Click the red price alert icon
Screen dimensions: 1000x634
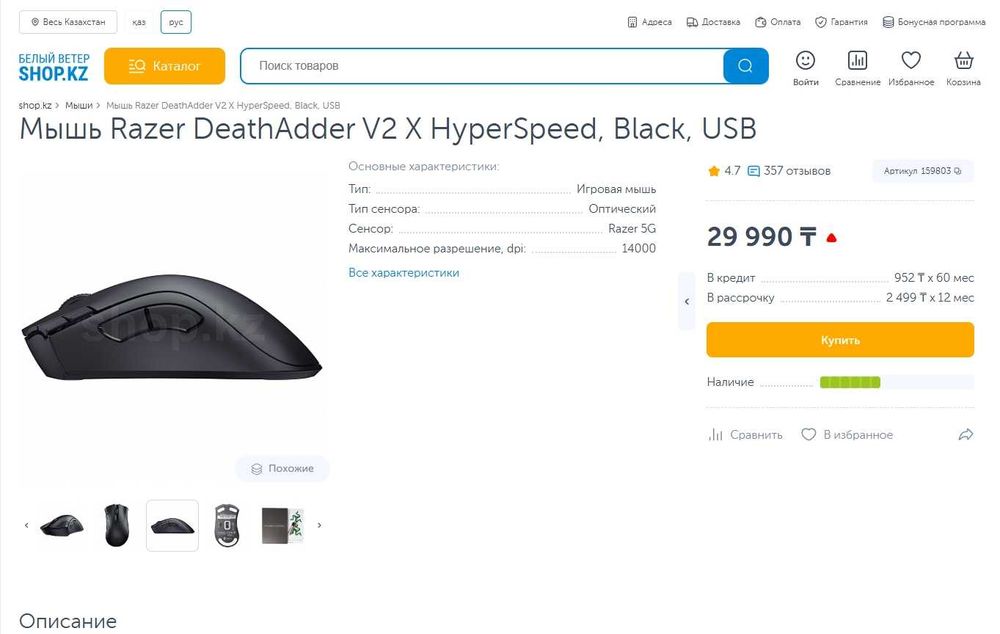coord(831,238)
